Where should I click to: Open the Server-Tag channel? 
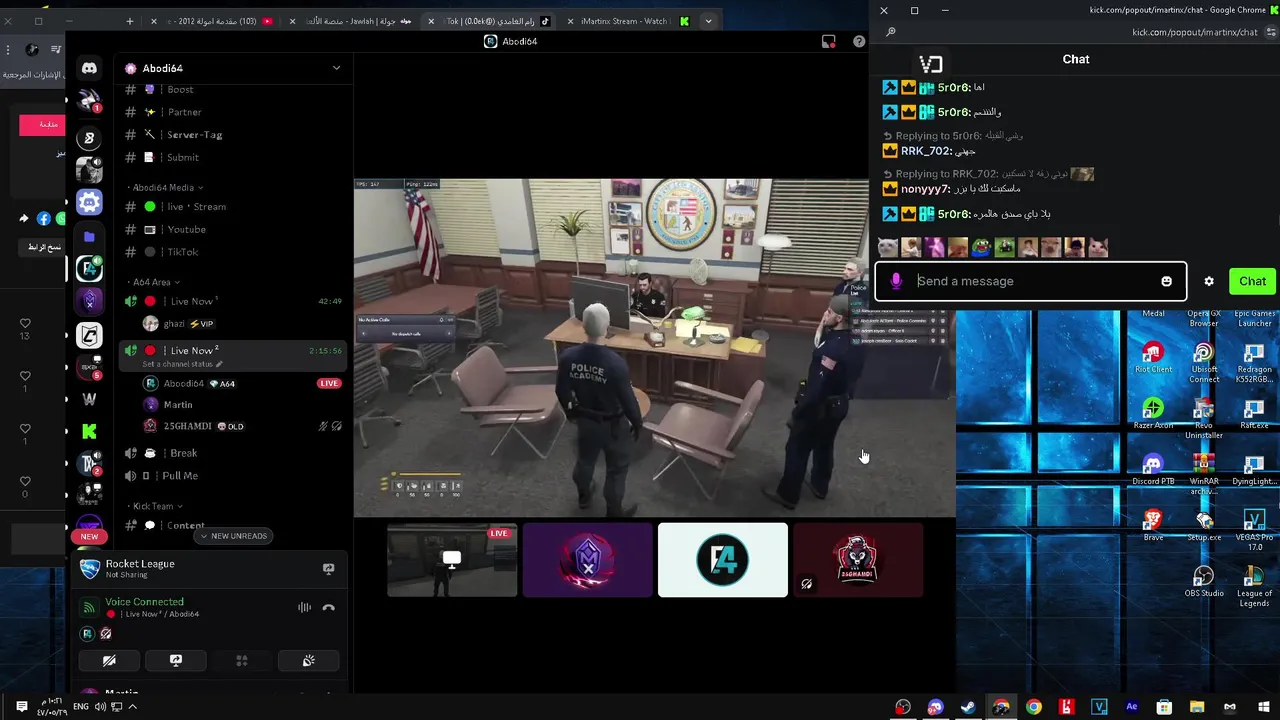(195, 135)
